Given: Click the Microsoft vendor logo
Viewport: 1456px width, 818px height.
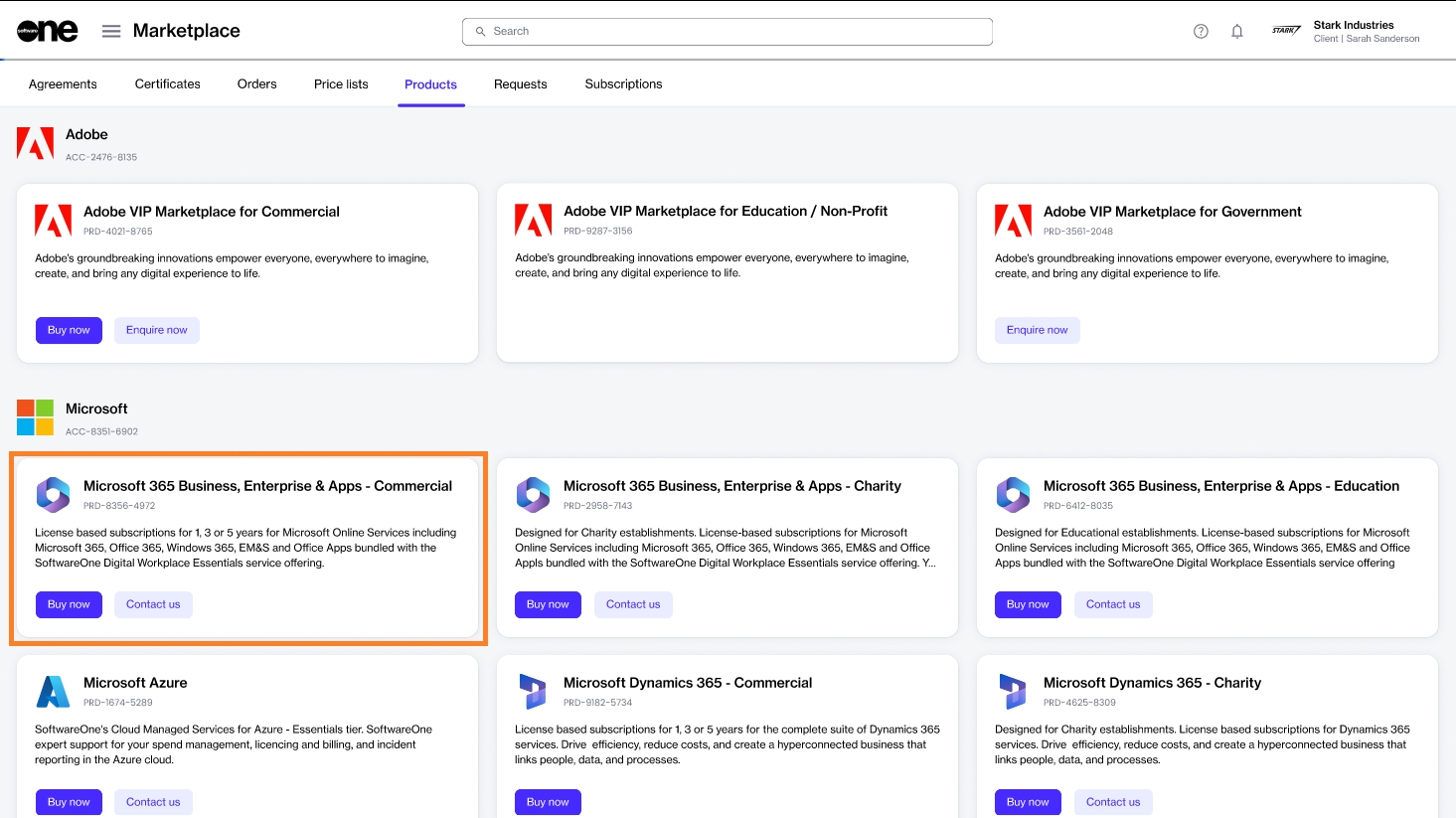Looking at the screenshot, I should [35, 417].
